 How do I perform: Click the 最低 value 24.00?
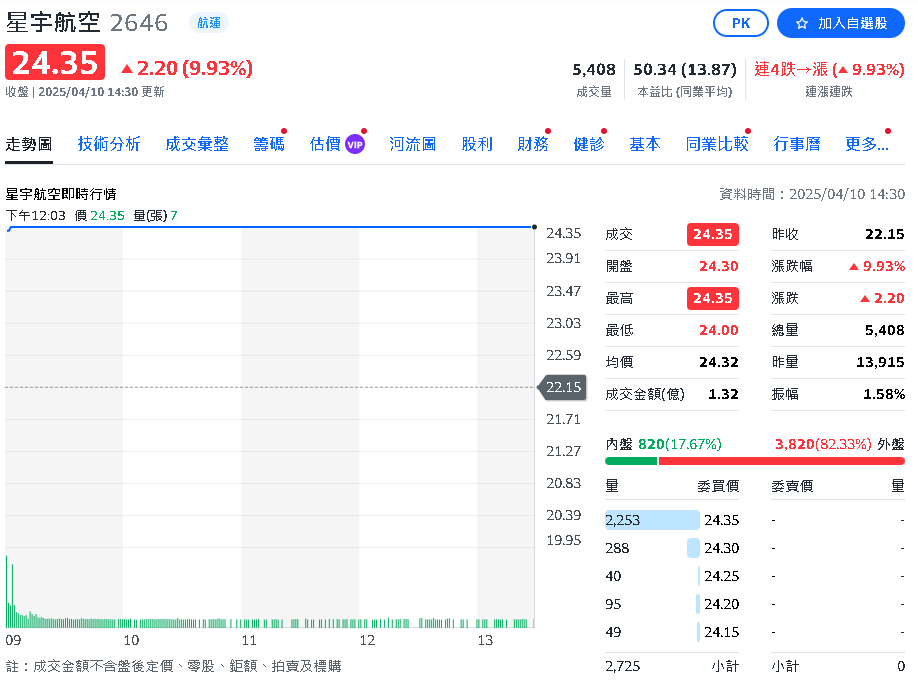pyautogui.click(x=718, y=330)
